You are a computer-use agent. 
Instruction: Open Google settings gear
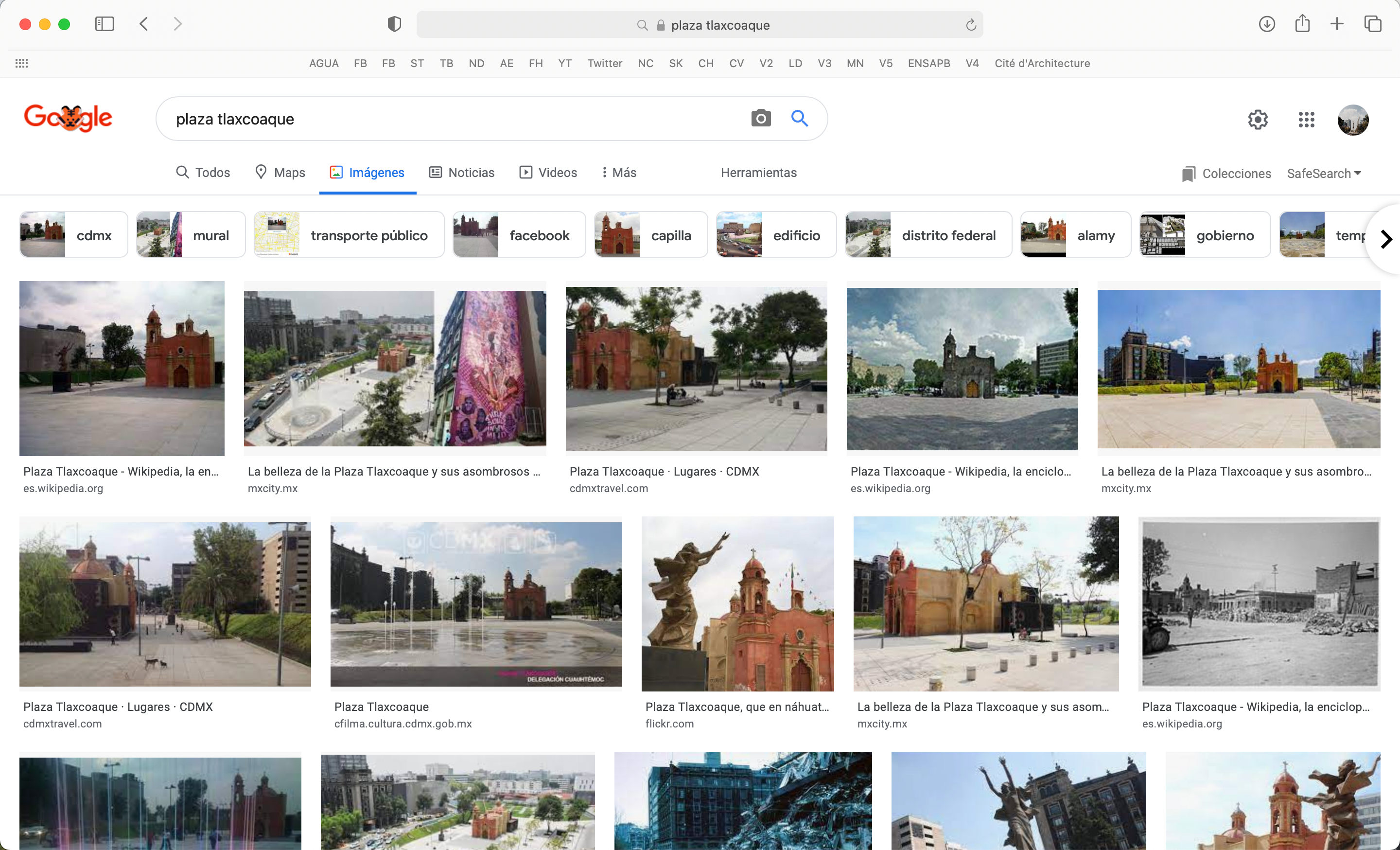[x=1258, y=119]
